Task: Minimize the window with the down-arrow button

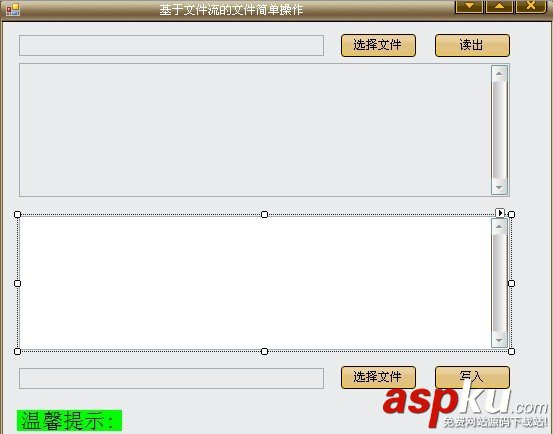Action: coord(469,6)
